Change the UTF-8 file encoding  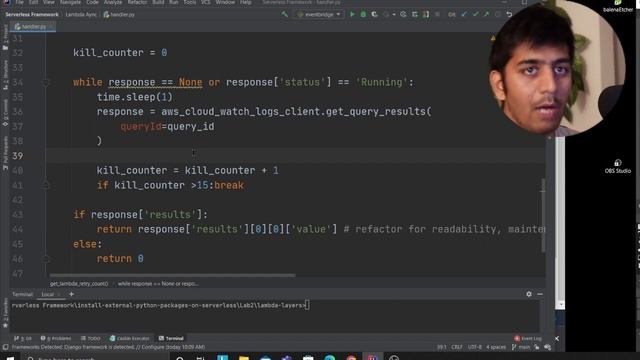[475, 347]
